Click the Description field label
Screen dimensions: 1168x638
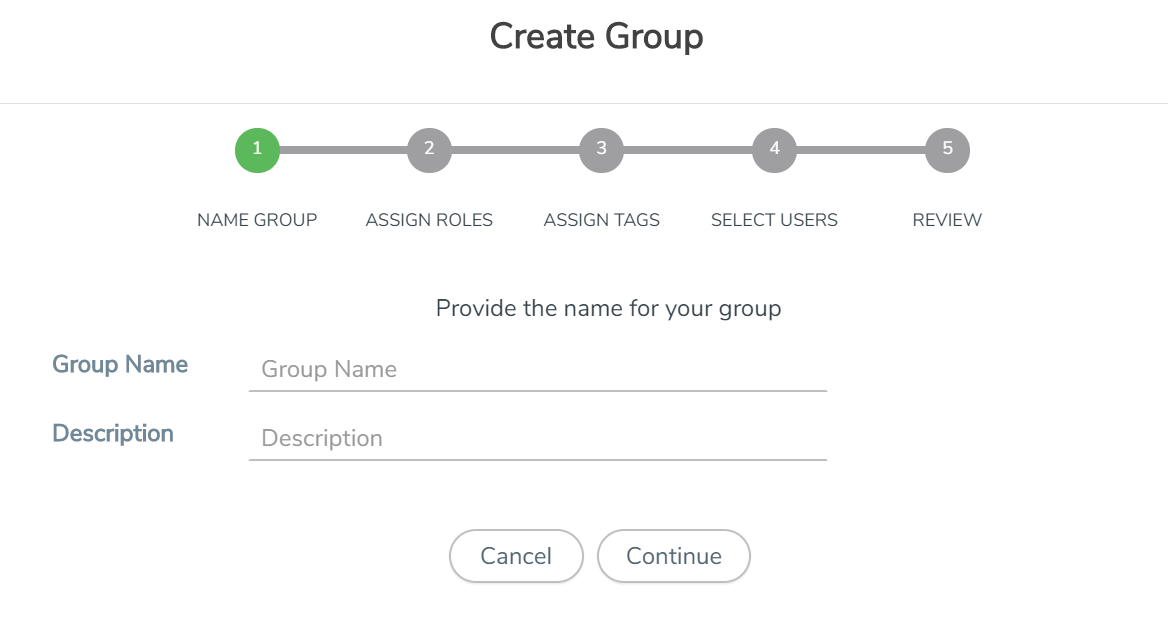point(112,433)
